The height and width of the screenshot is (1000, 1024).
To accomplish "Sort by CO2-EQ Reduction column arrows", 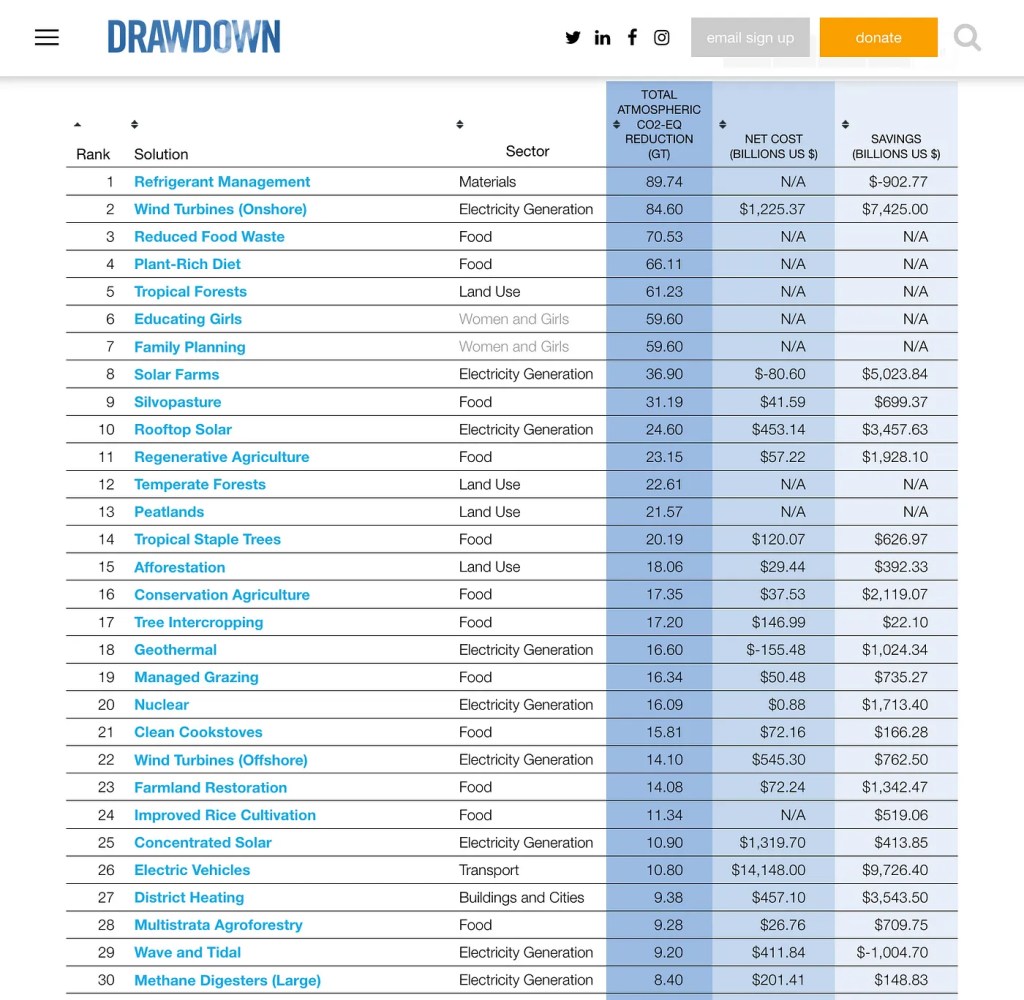I will click(x=617, y=125).
